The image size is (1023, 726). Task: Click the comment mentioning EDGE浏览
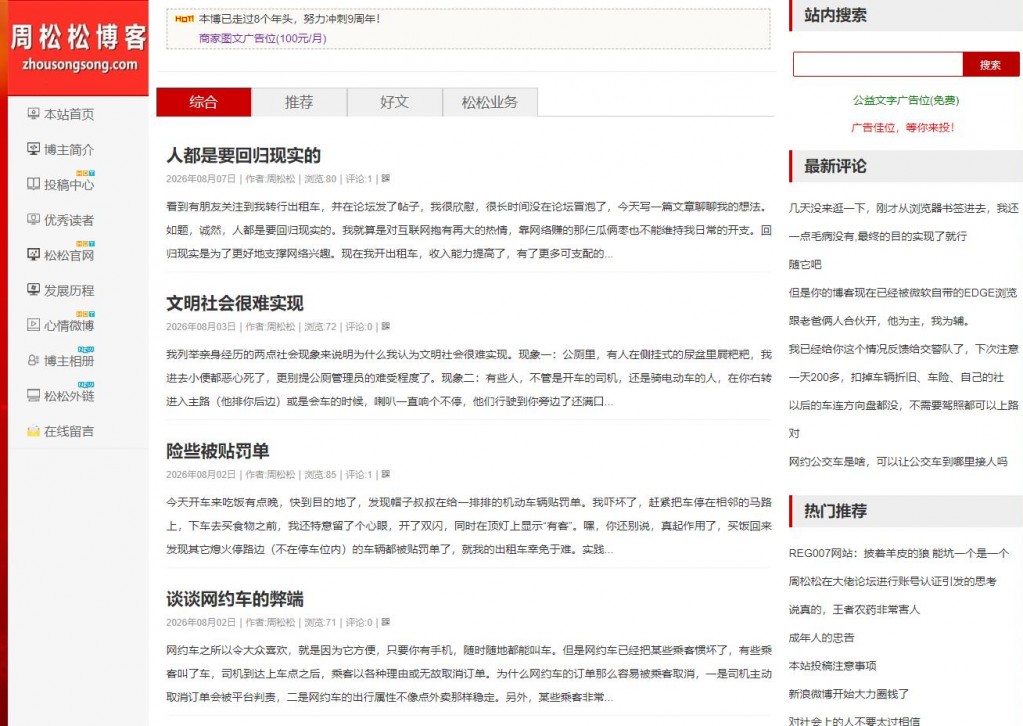(x=903, y=293)
